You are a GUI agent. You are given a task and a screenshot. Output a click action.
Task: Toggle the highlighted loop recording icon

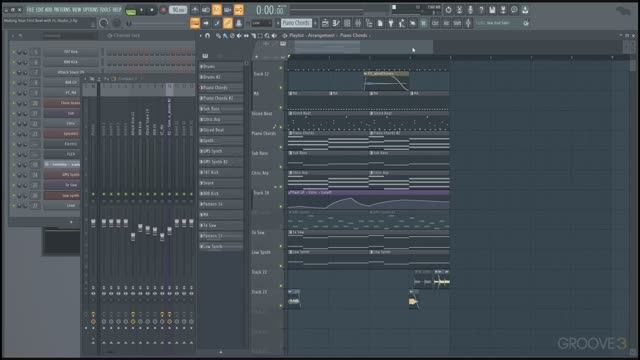[239, 9]
